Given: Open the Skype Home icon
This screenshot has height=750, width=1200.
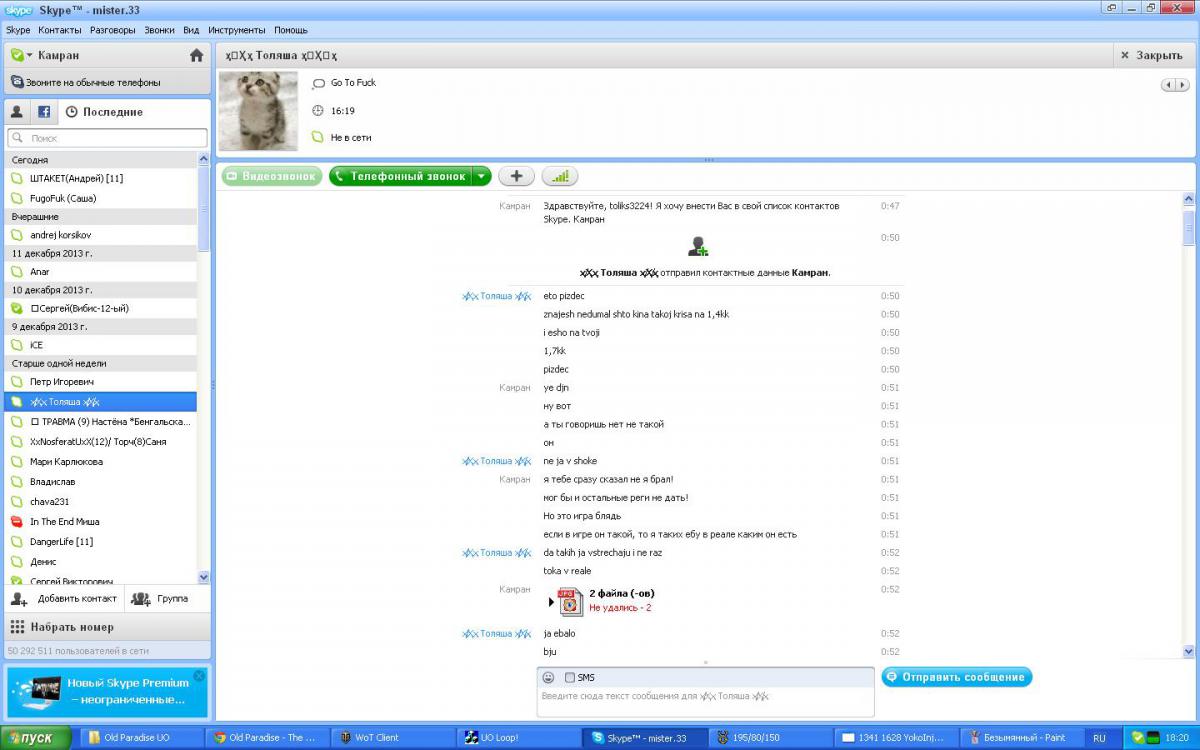Looking at the screenshot, I should (196, 55).
